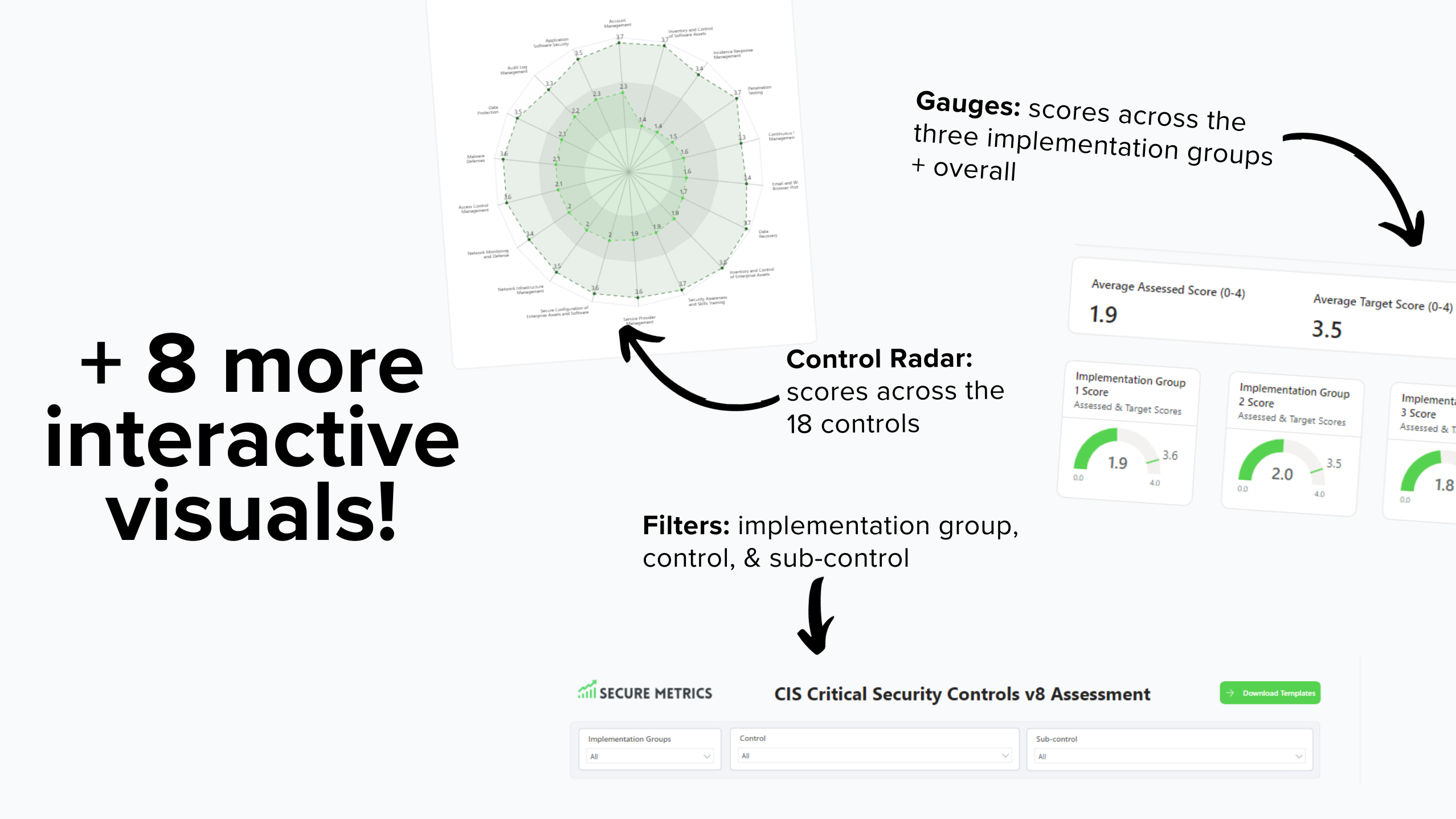Click the Account Management label on radar
Viewport: 1456px width, 819px height.
(x=617, y=23)
